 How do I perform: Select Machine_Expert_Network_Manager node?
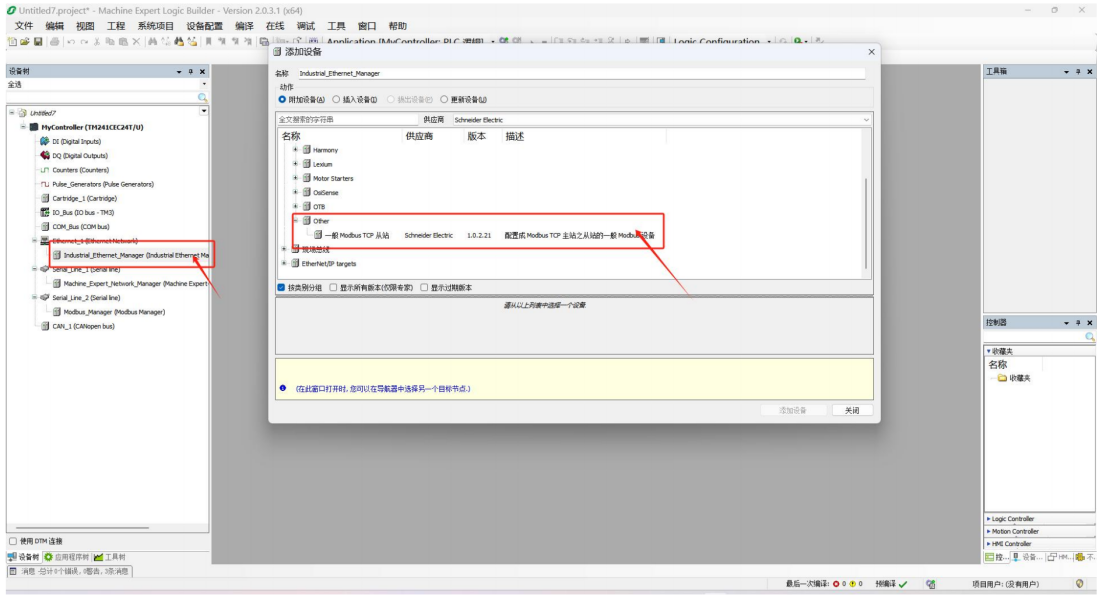(x=131, y=284)
